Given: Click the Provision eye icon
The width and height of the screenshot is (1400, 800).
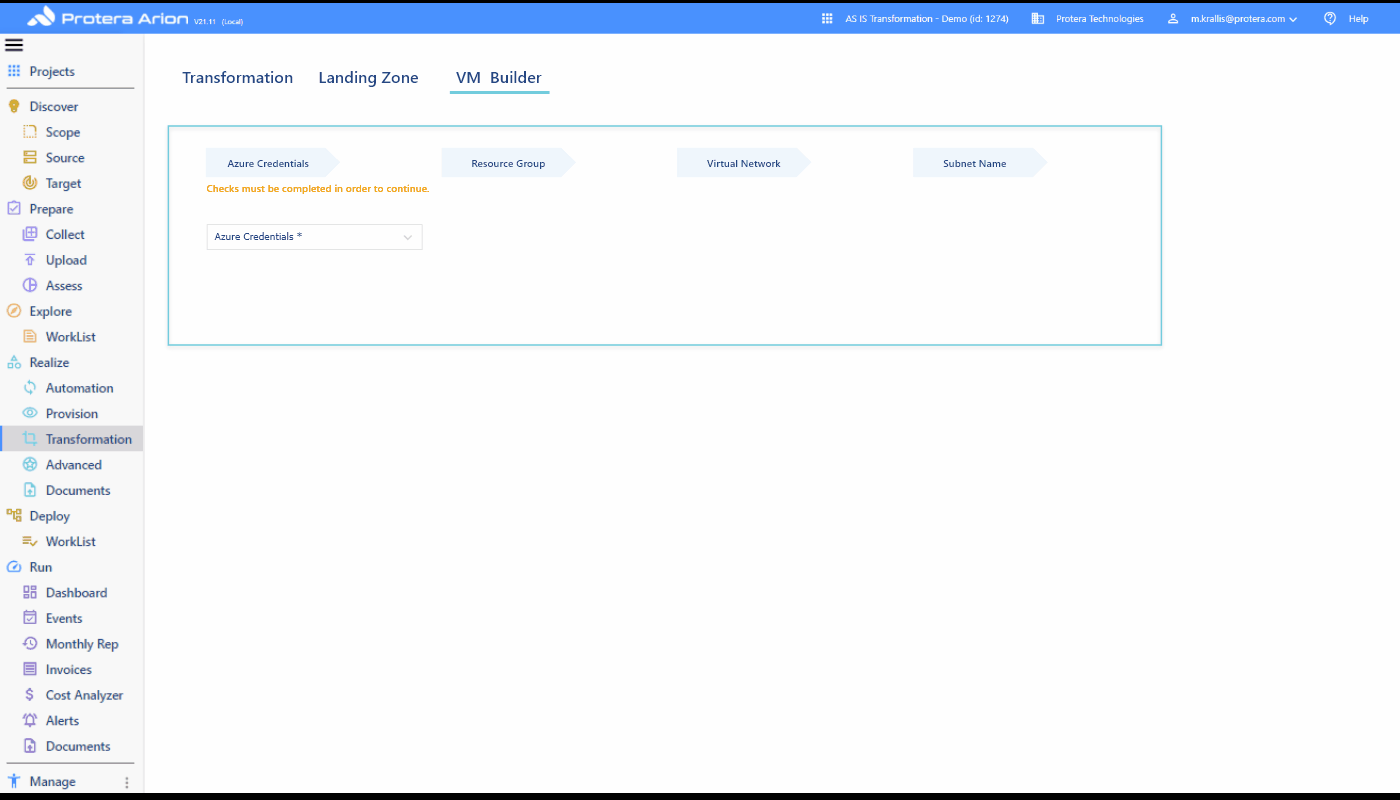Looking at the screenshot, I should [30, 413].
